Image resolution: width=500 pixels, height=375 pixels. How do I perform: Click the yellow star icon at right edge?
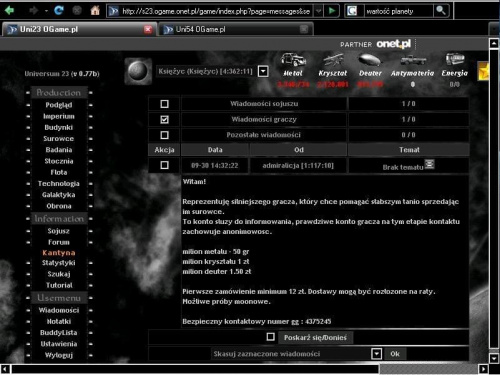tap(483, 71)
